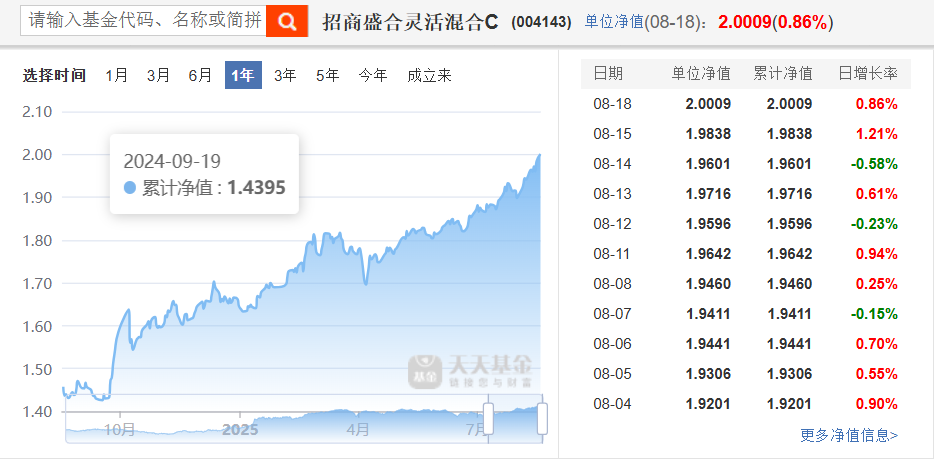Click the header net value 2.0009(0.86%)
This screenshot has width=934, height=462.
(x=776, y=22)
